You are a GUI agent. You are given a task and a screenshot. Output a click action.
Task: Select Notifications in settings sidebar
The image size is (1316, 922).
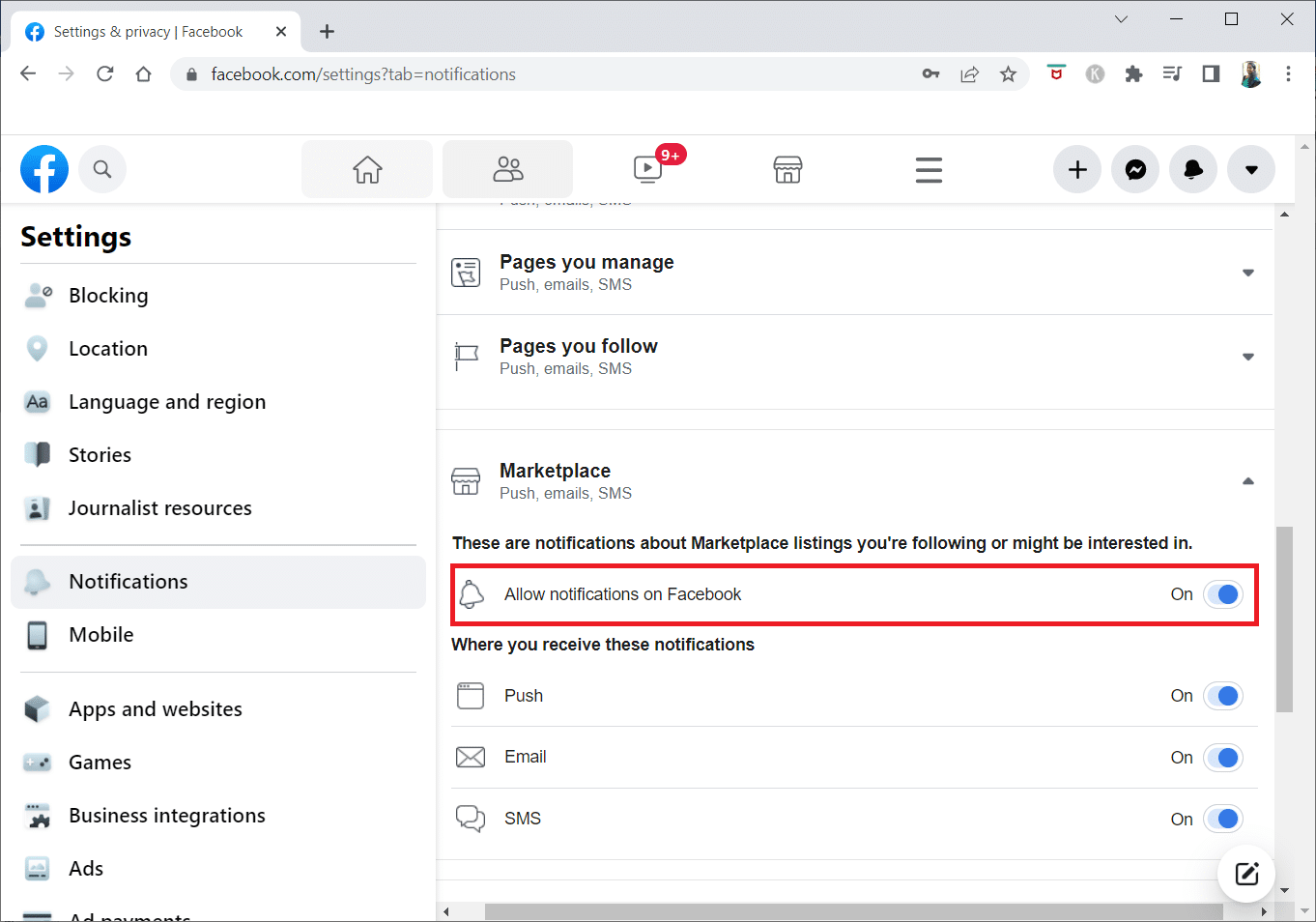218,582
